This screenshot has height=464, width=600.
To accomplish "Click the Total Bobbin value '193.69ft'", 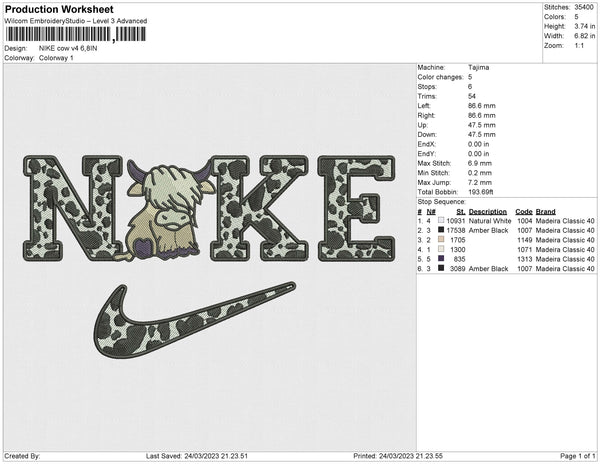I will (481, 192).
